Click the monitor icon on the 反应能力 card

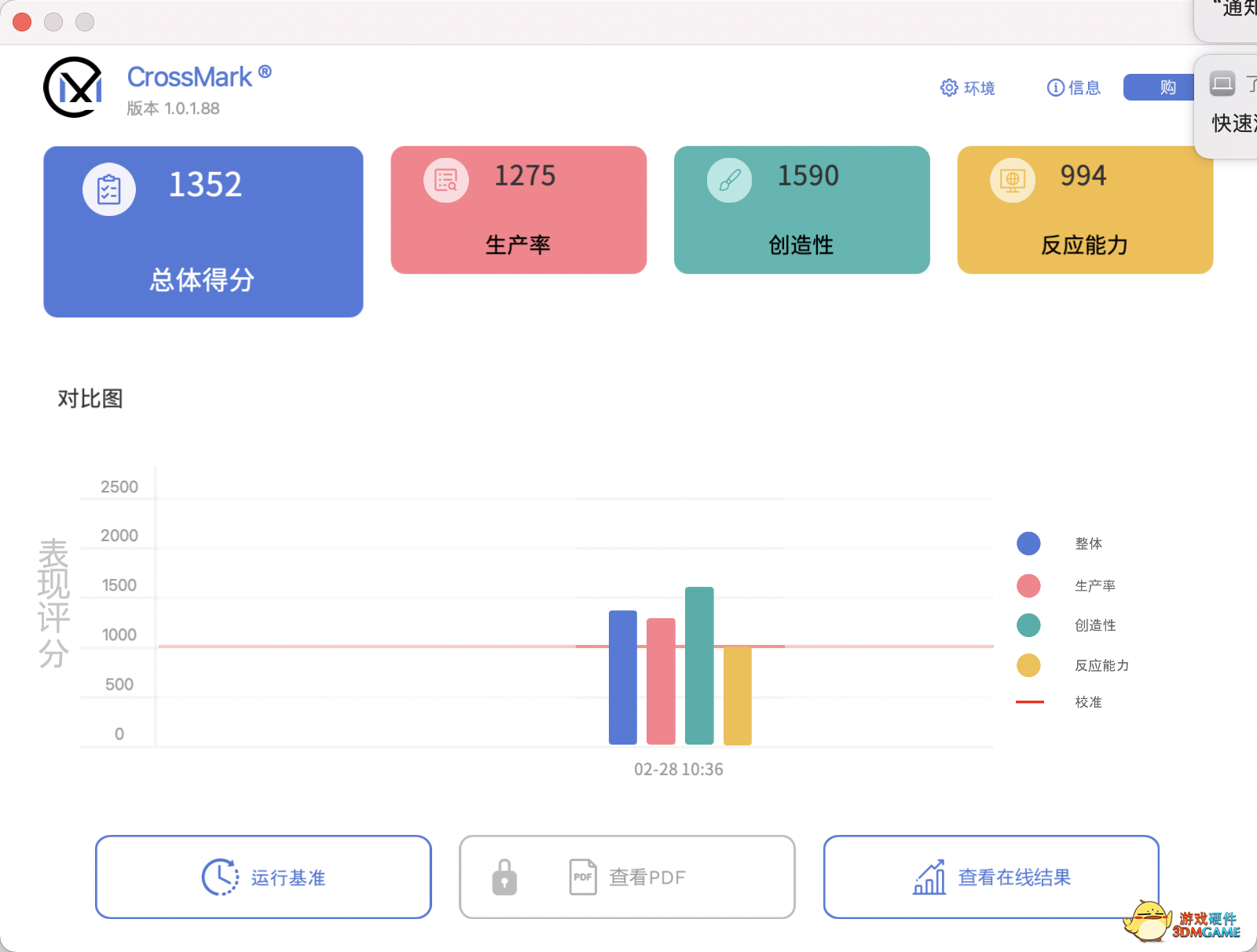[1011, 179]
